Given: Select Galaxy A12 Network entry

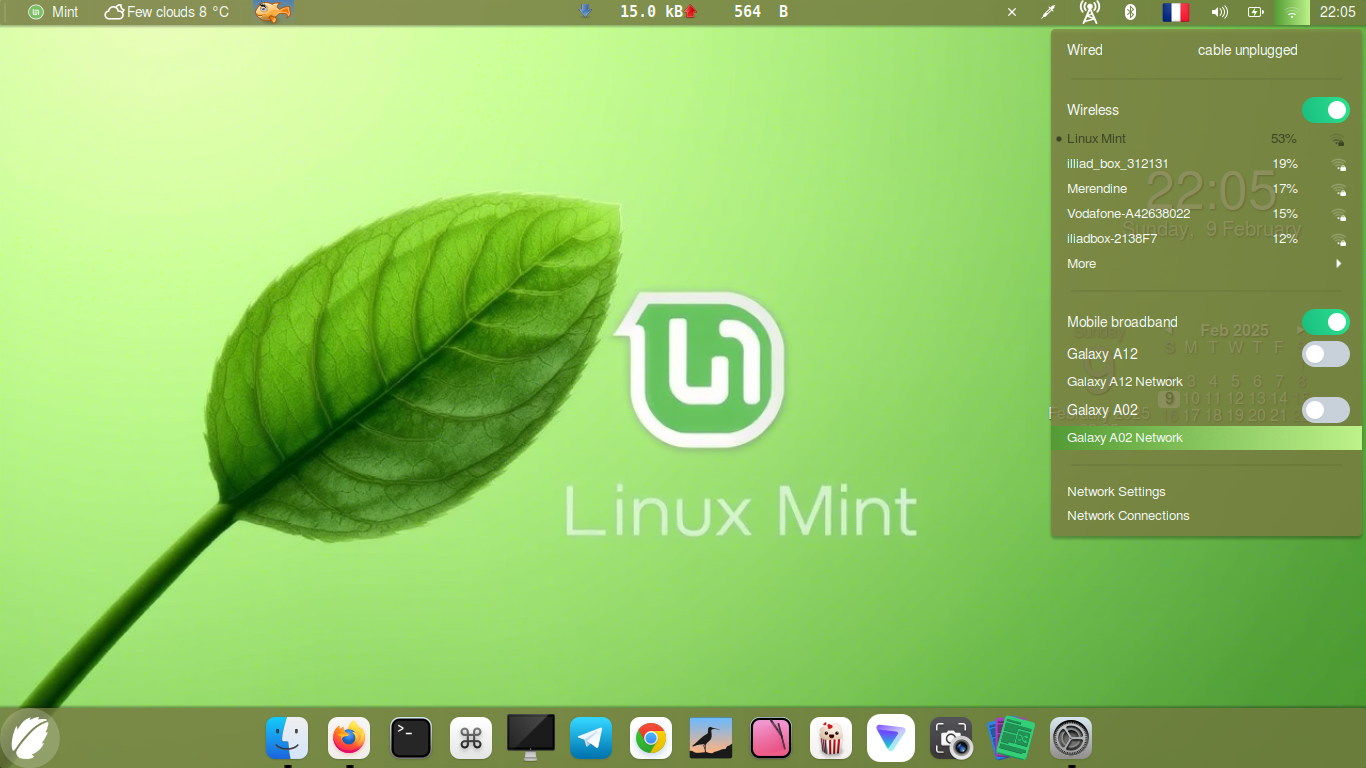Looking at the screenshot, I should click(1207, 382).
